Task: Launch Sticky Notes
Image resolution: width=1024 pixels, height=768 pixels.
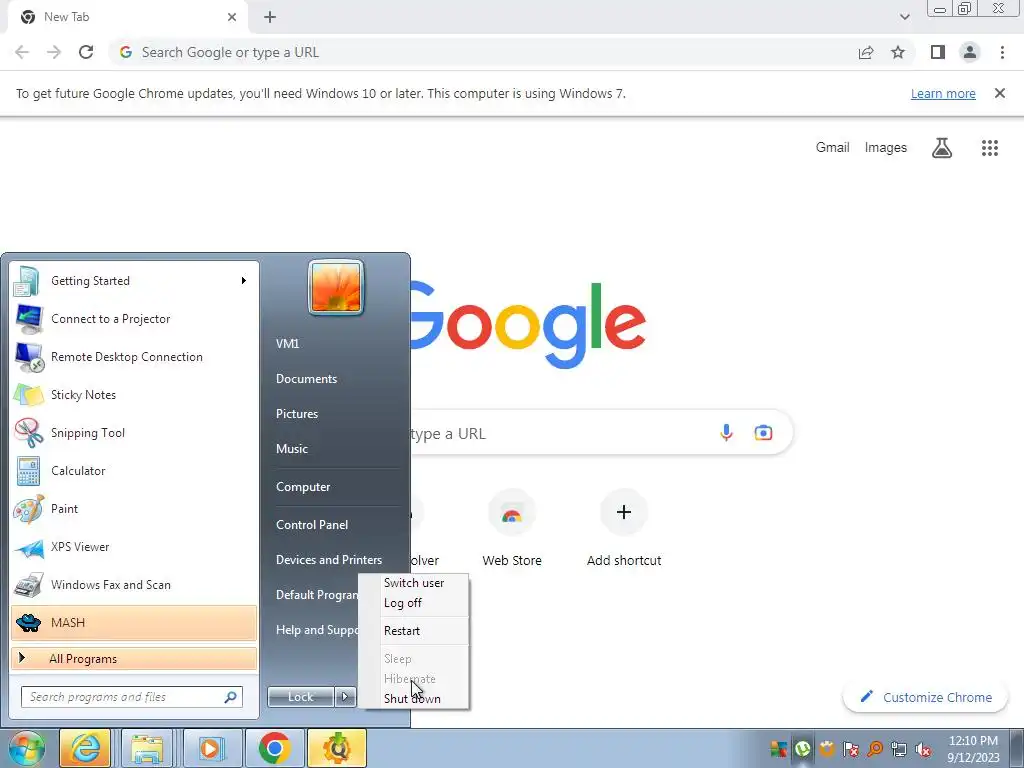Action: [134, 394]
